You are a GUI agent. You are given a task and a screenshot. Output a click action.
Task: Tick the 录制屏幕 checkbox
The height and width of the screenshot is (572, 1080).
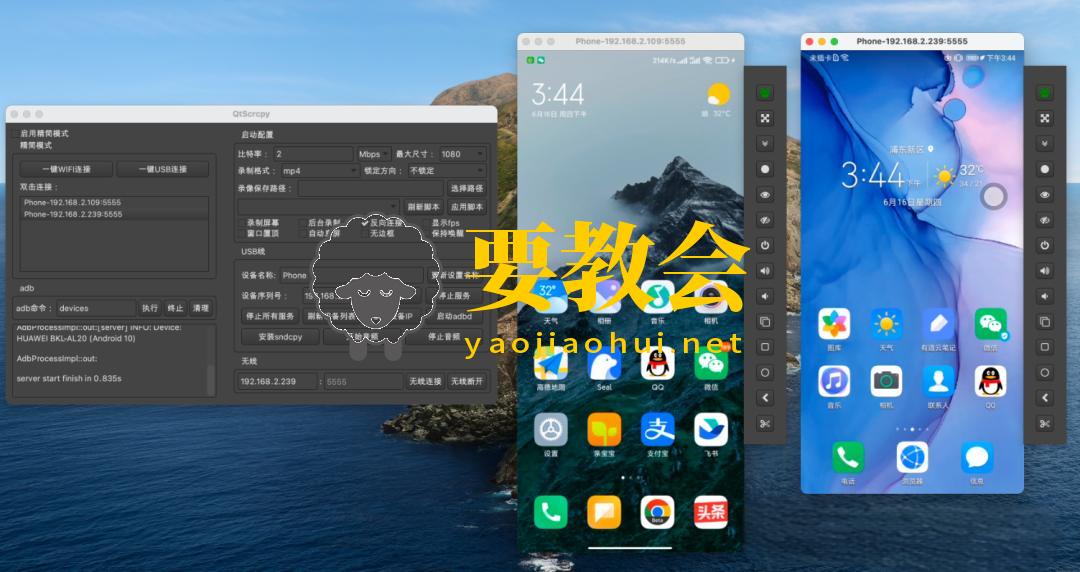(x=242, y=223)
